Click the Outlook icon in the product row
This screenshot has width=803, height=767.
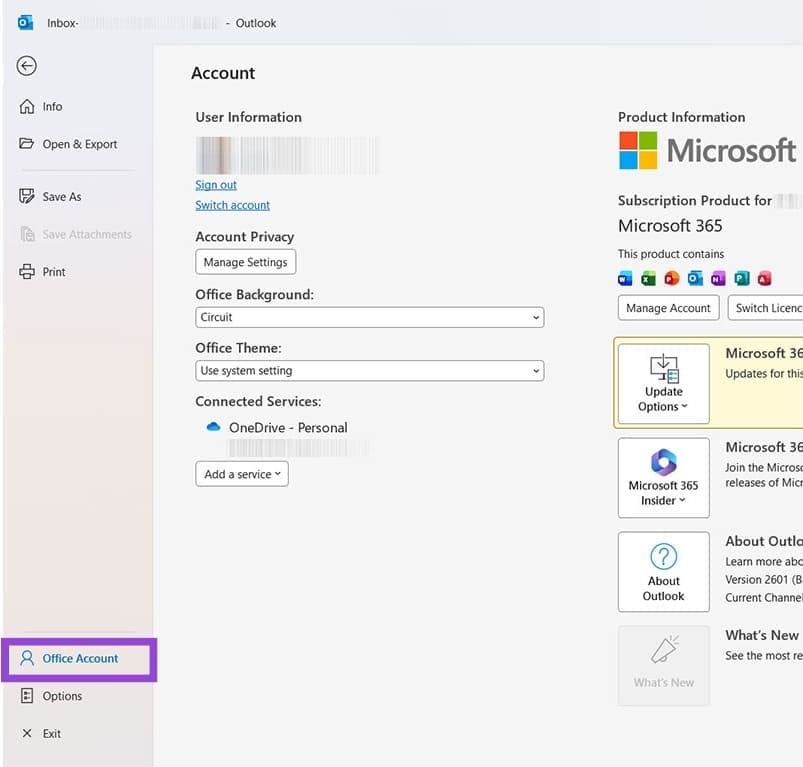[x=695, y=278]
